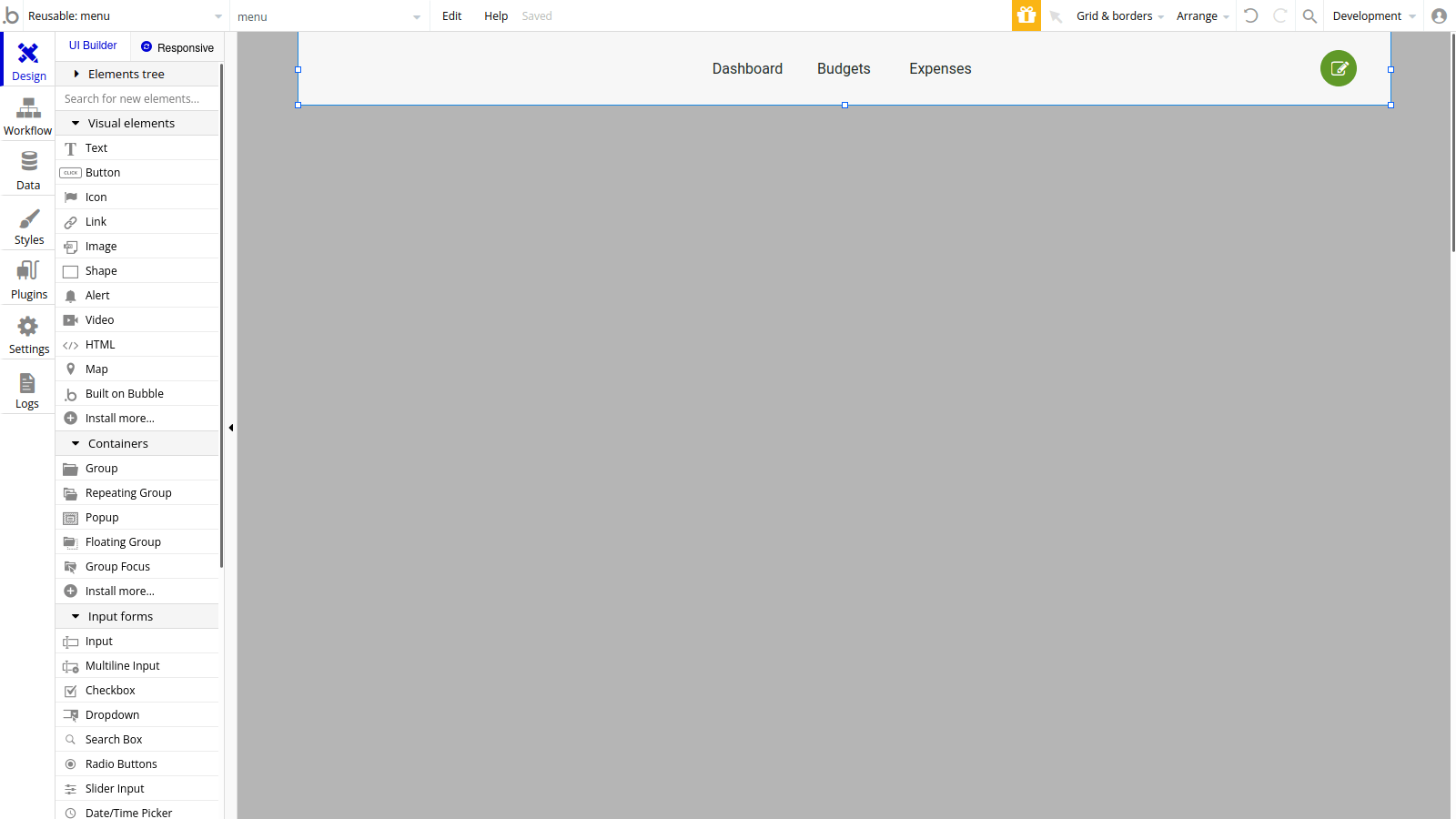Viewport: 1456px width, 819px height.
Task: Select the Dropdown input element
Action: 137,714
